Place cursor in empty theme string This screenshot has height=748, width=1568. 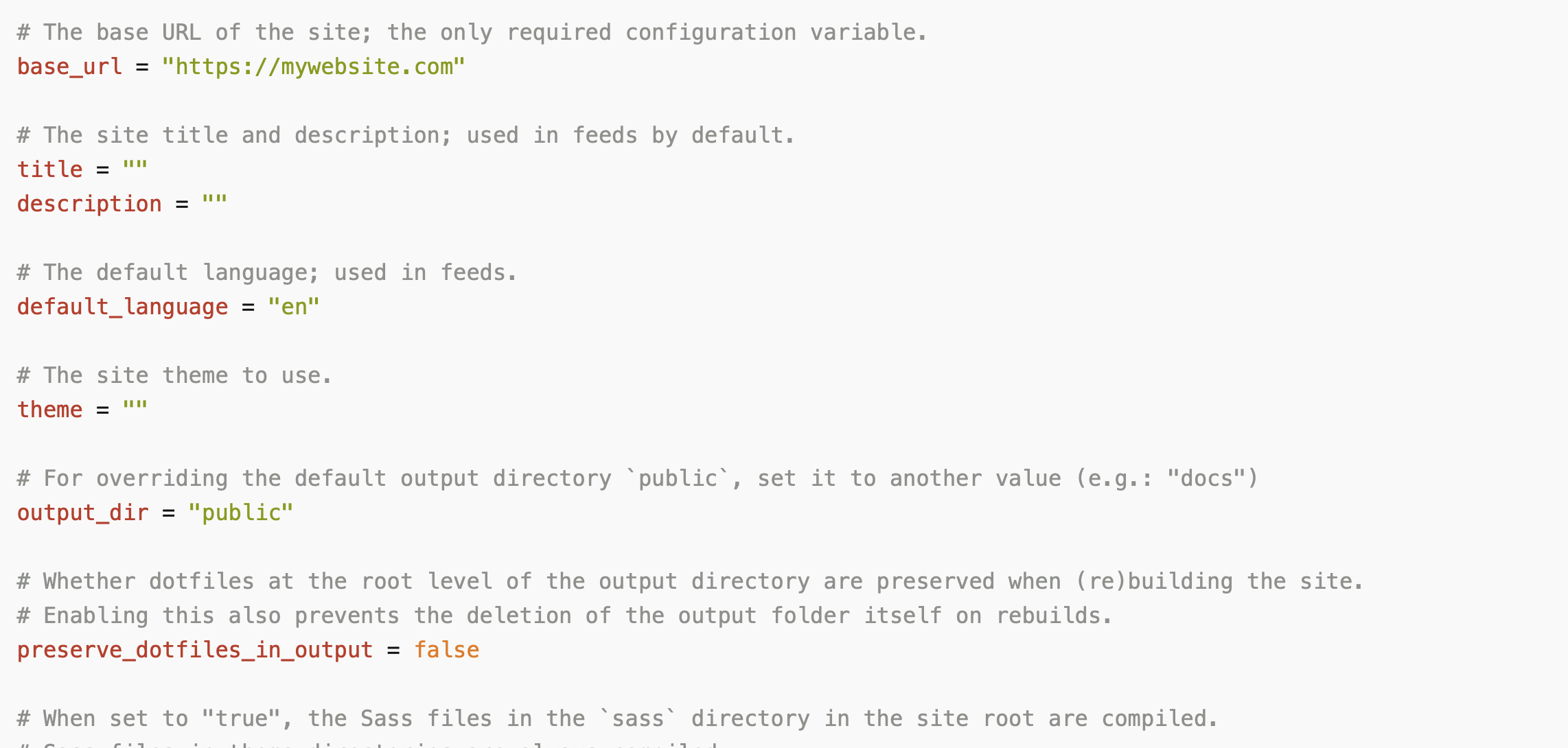135,409
